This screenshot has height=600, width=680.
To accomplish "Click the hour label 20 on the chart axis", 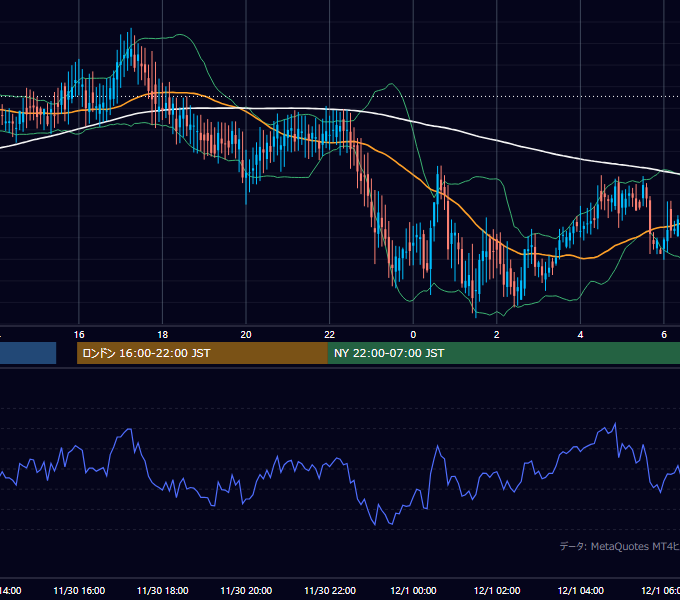I will [246, 335].
